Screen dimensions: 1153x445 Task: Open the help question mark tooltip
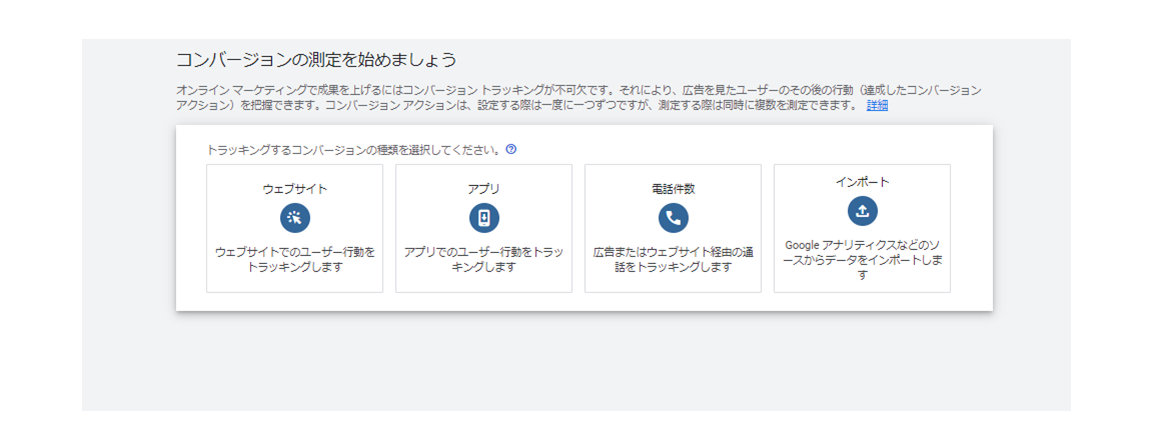click(511, 150)
